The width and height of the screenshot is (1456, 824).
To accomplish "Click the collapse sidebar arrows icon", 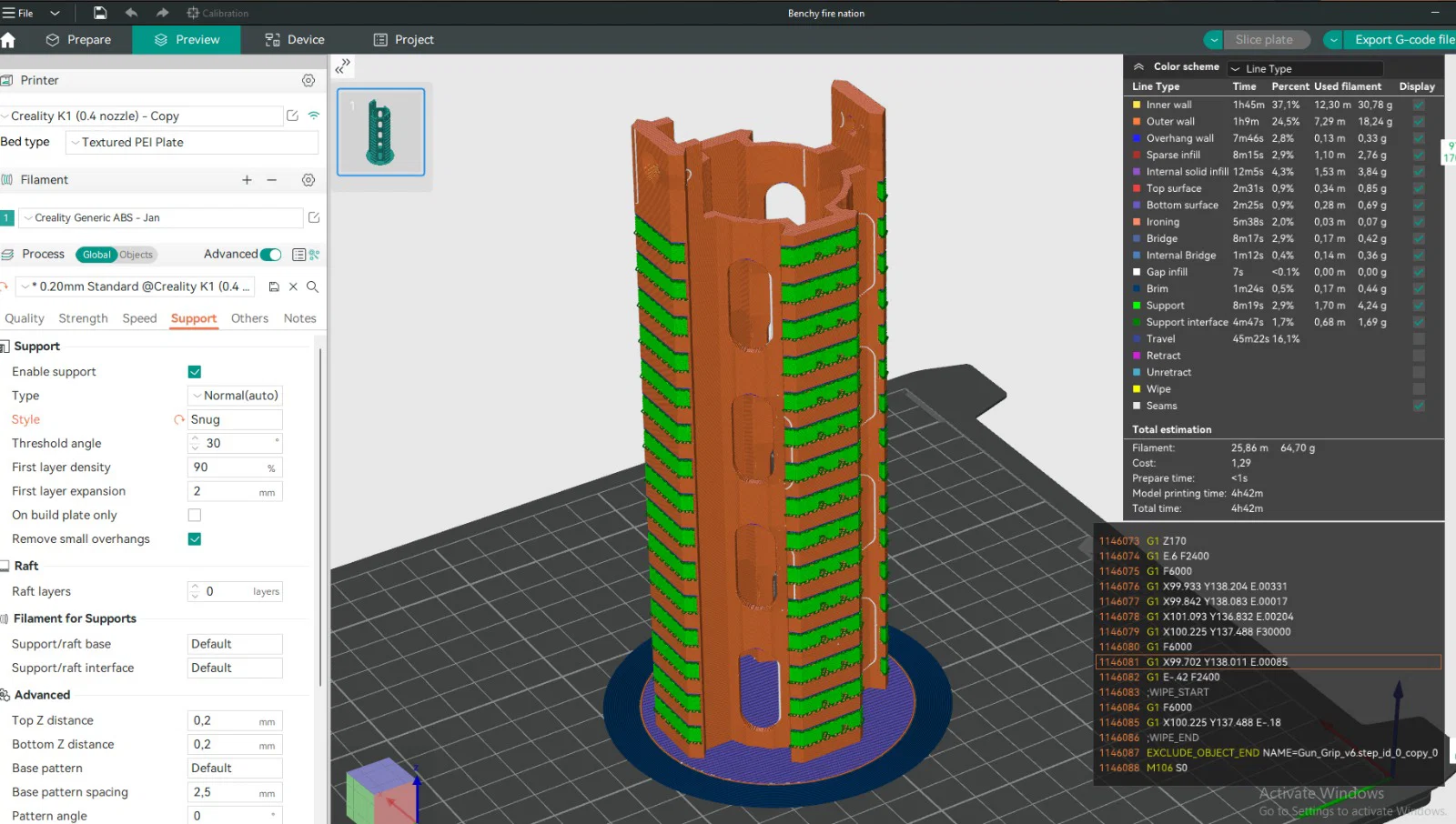I will point(343,66).
